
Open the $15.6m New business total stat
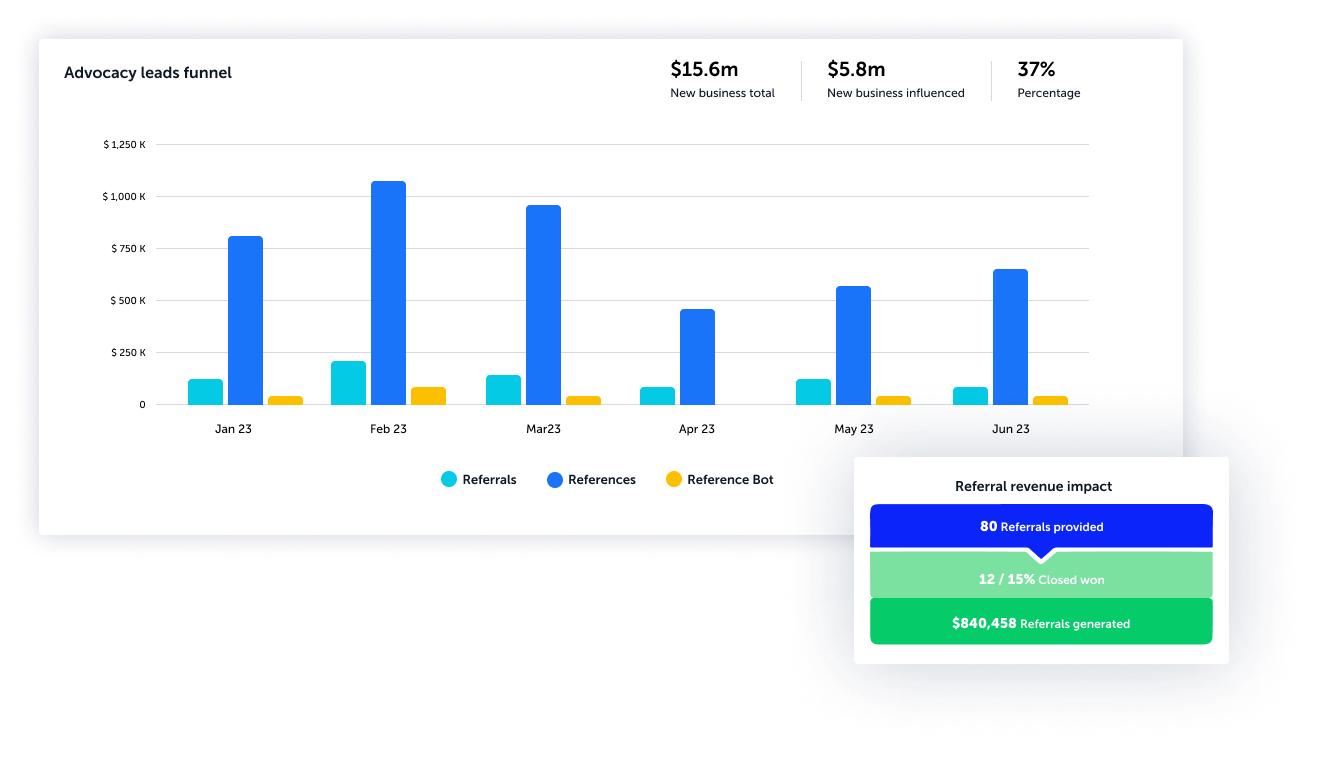click(x=722, y=79)
